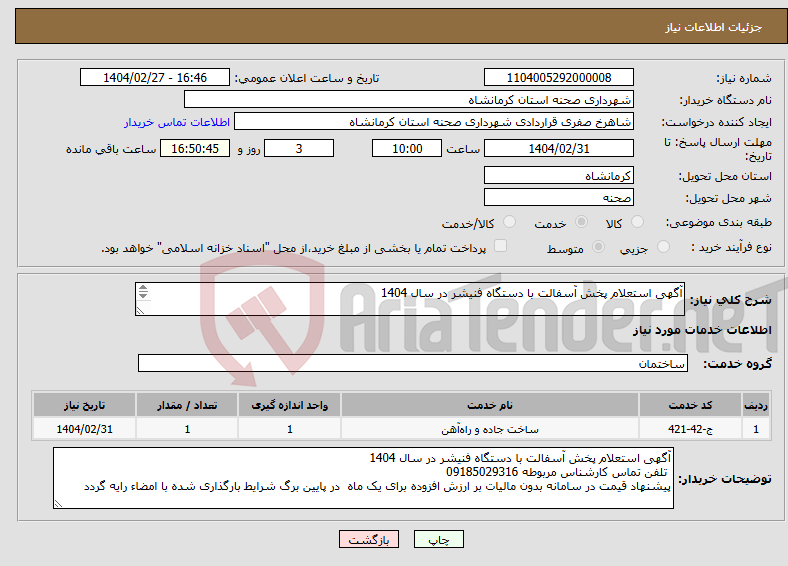Select the جزیی purchase type radio
The width and height of the screenshot is (788, 566).
pos(663,246)
